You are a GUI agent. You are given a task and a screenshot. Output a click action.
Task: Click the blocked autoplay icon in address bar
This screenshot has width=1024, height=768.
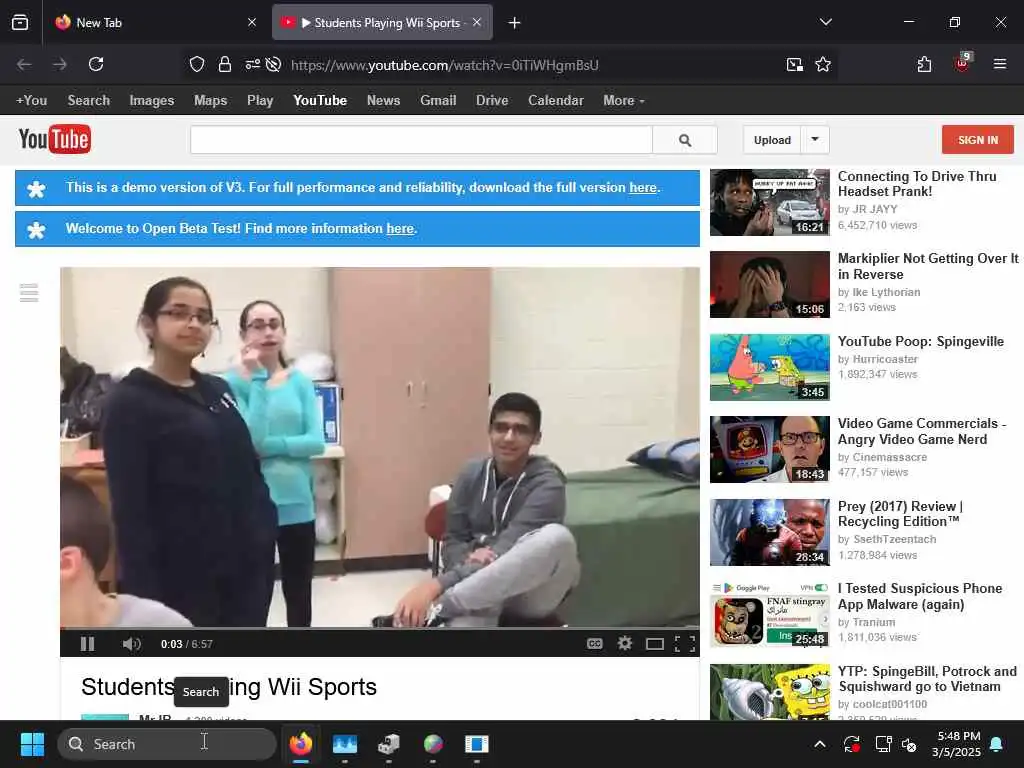pos(274,64)
